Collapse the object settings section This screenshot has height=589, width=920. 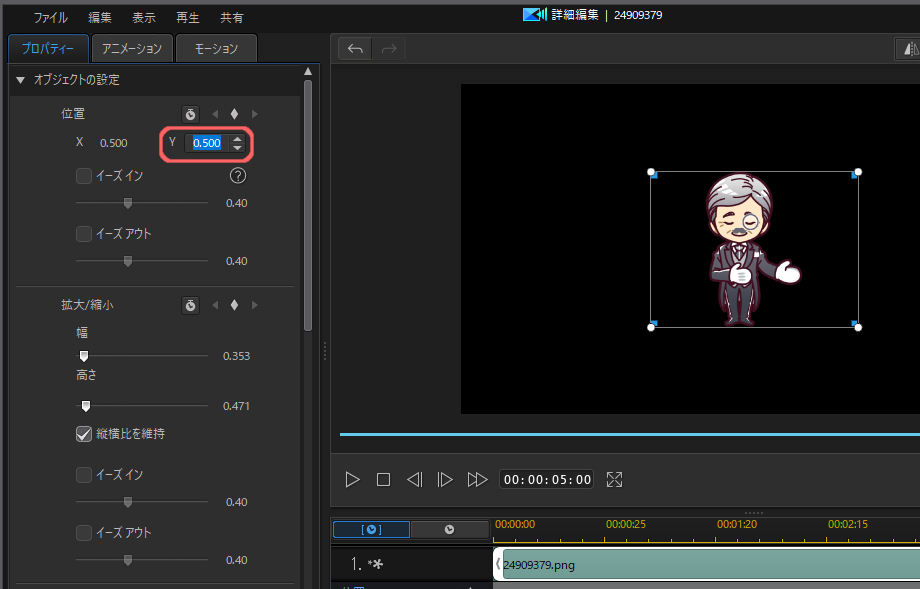click(x=20, y=80)
